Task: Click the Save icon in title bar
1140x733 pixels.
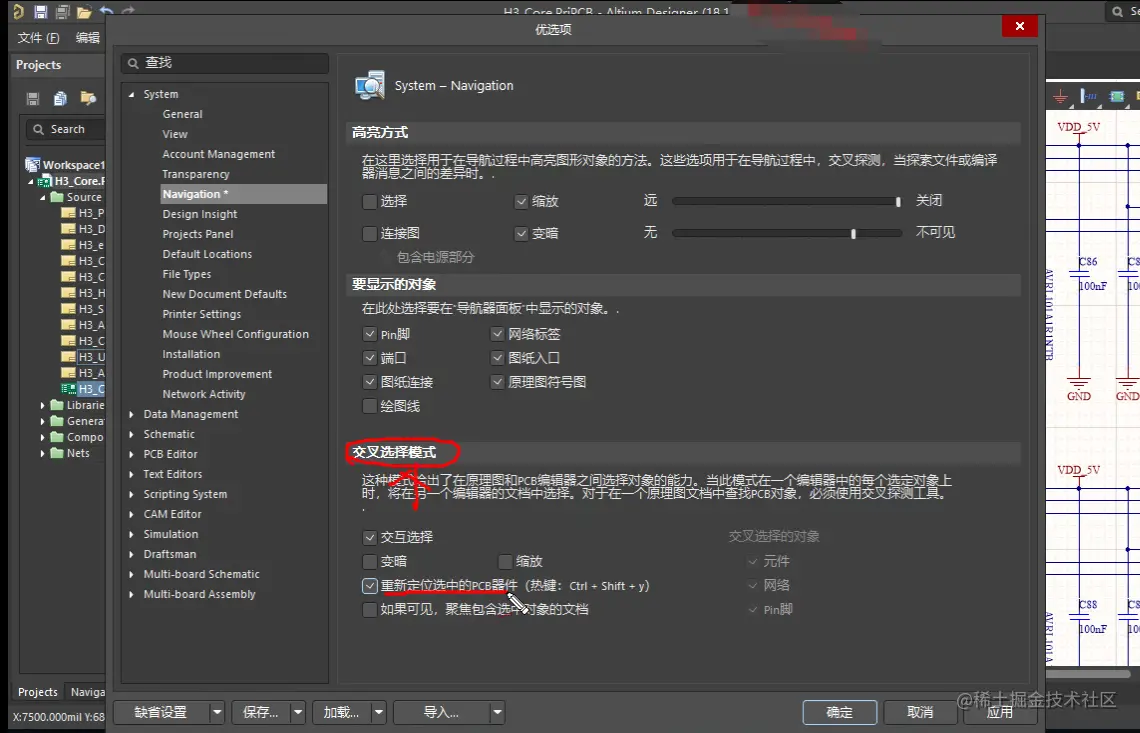Action: coord(41,11)
